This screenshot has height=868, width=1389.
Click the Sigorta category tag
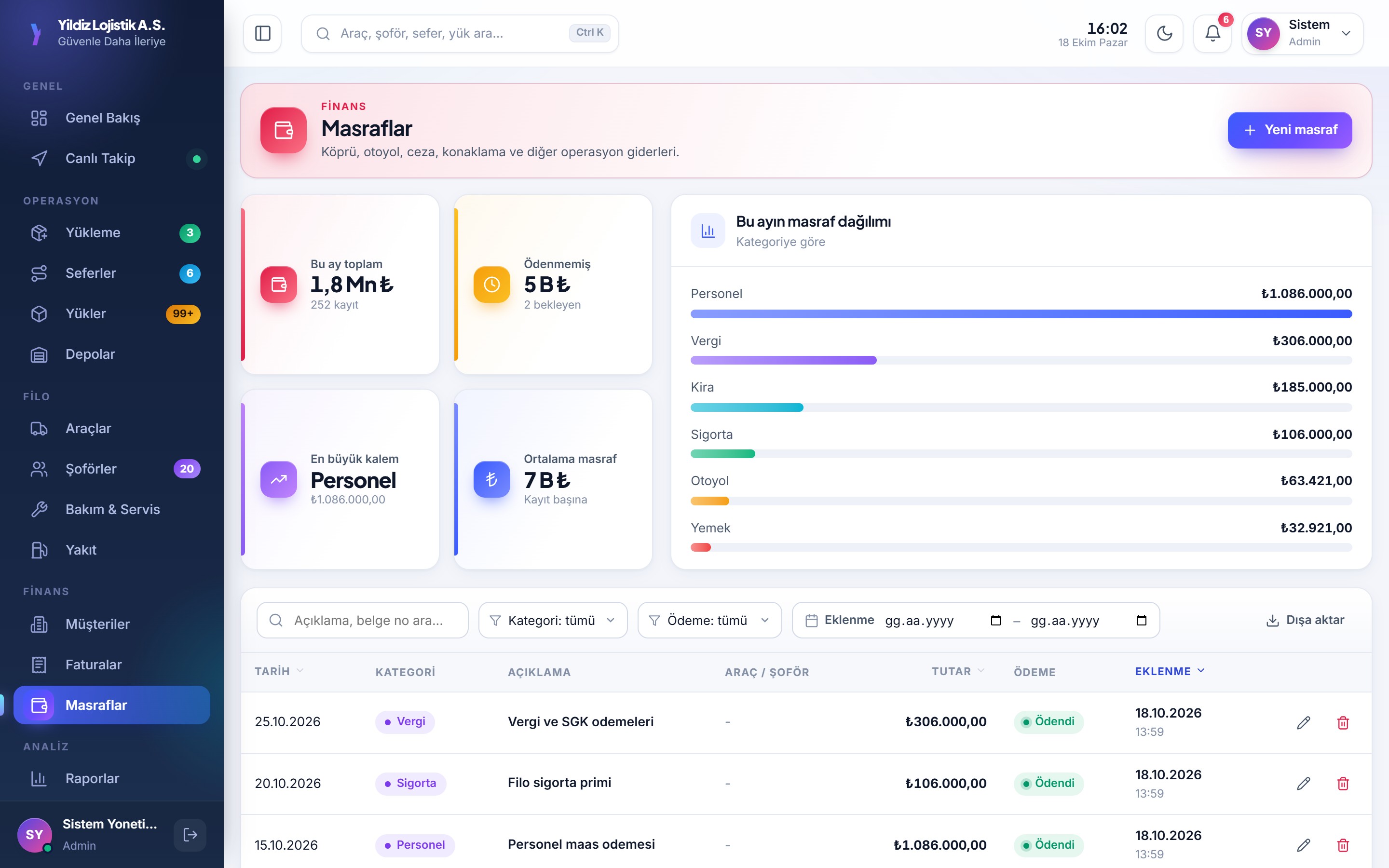[x=410, y=784]
